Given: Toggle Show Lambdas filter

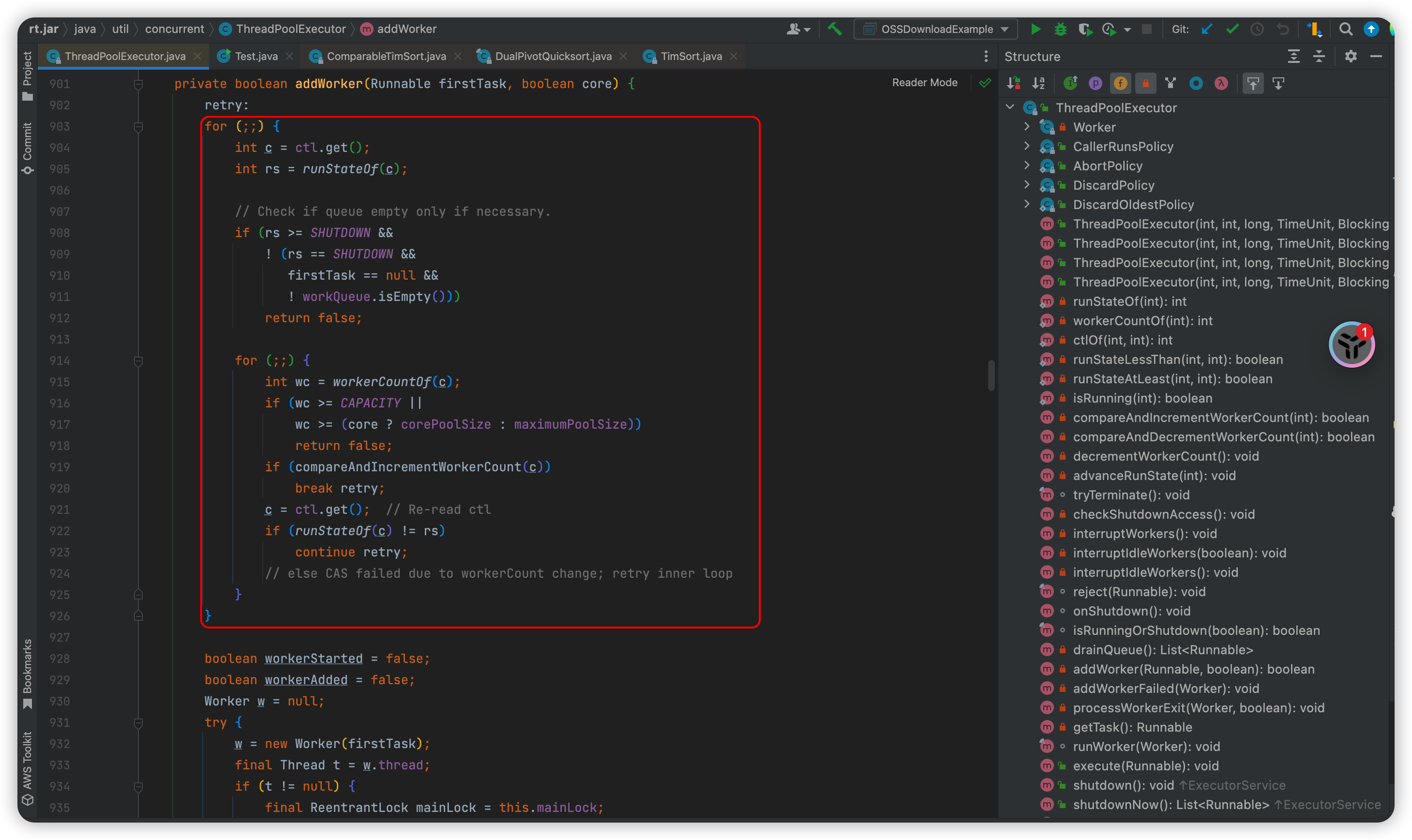Looking at the screenshot, I should [x=1221, y=84].
